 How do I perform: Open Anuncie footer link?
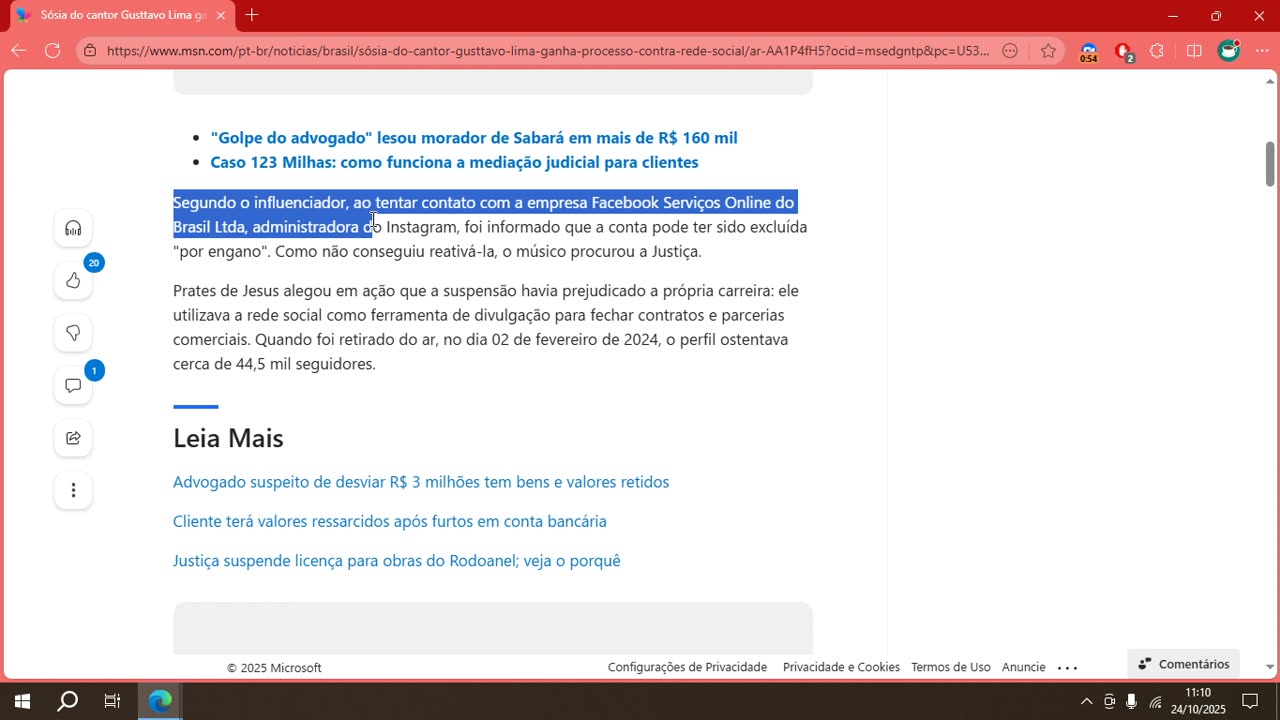click(x=1024, y=667)
